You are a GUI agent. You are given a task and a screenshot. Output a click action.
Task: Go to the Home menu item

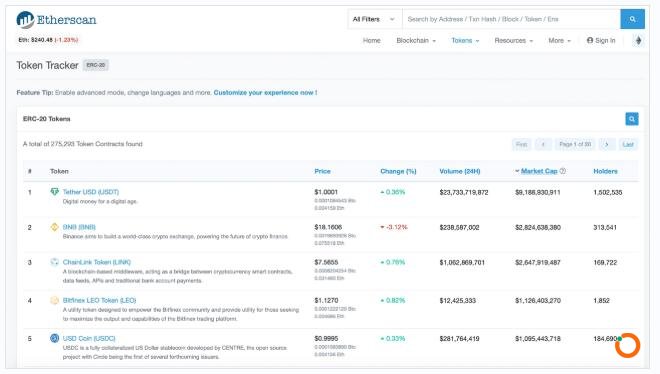click(x=371, y=40)
